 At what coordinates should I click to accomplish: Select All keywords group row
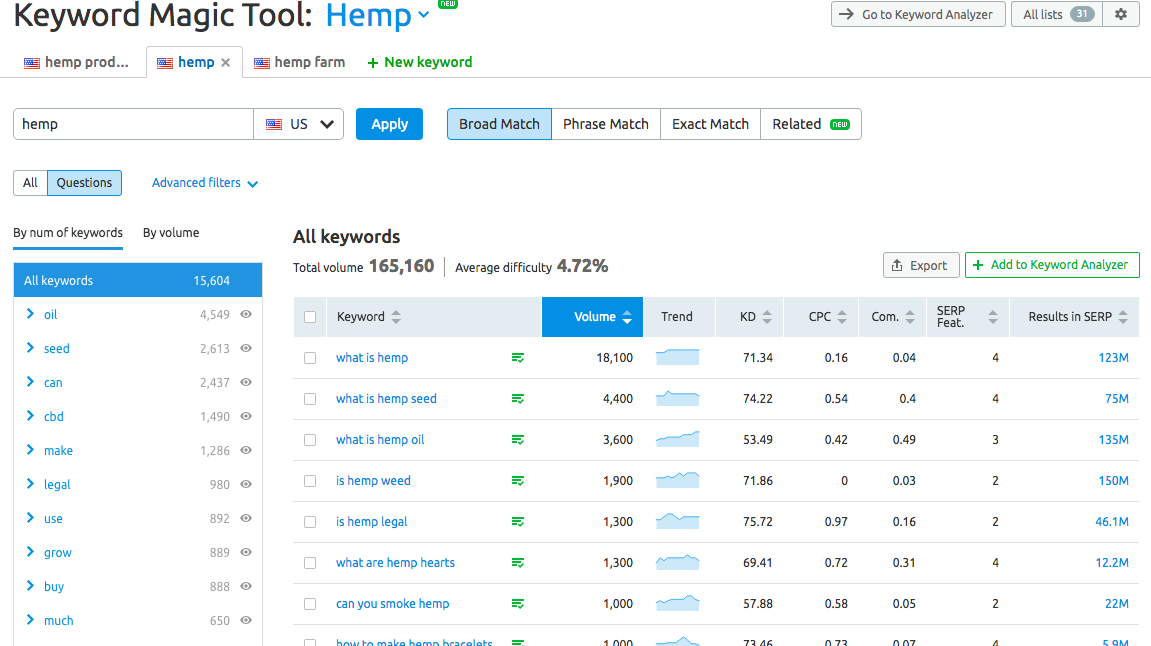tap(138, 280)
